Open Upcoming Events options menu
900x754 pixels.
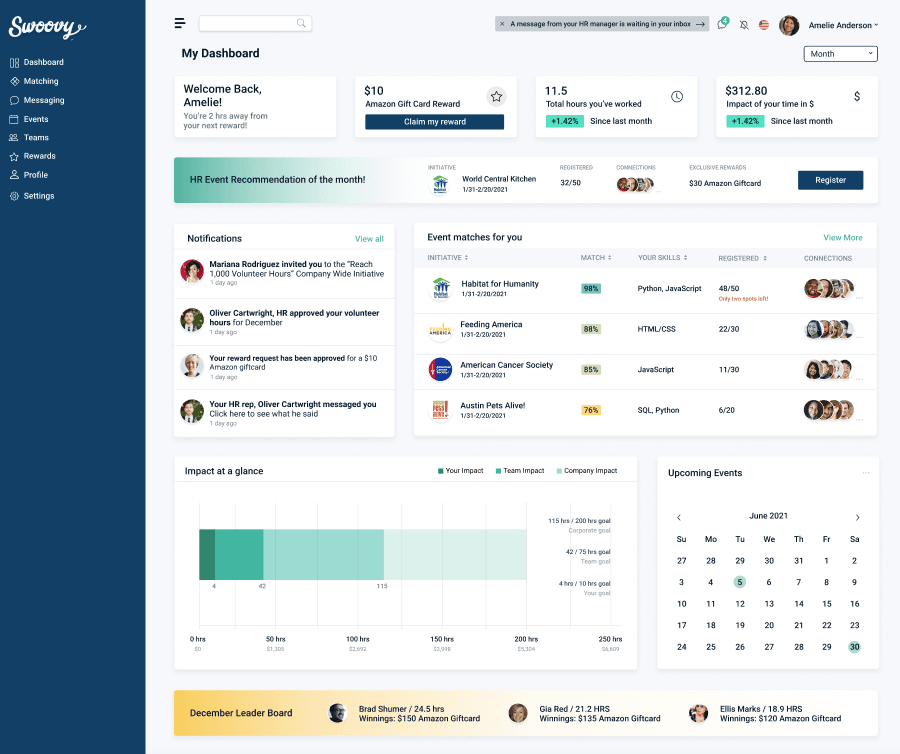[866, 473]
